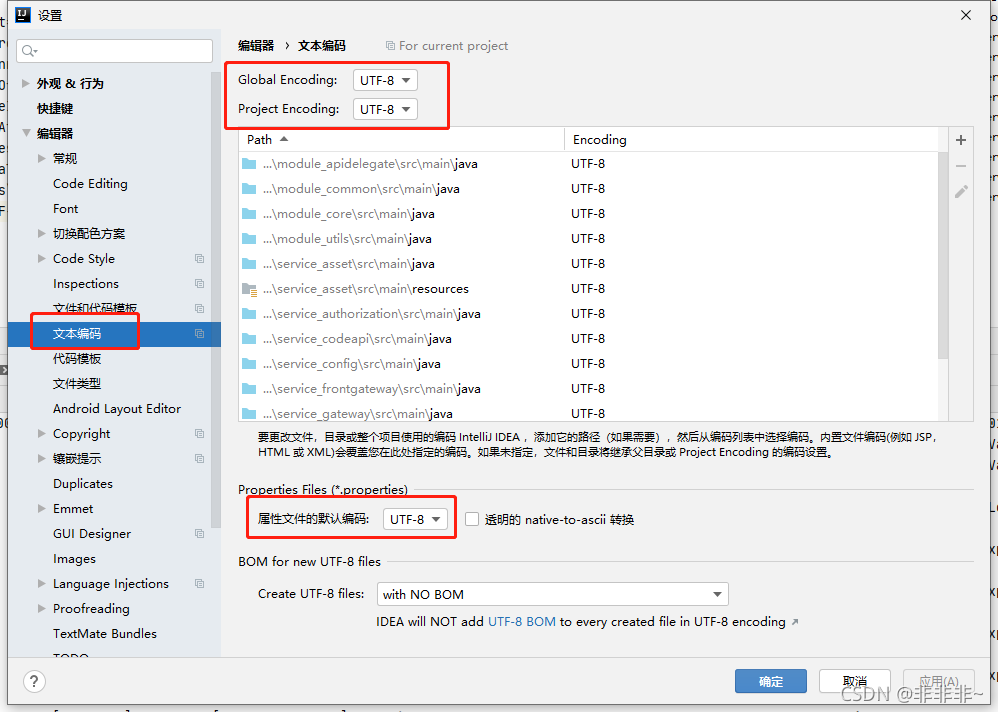Image resolution: width=998 pixels, height=712 pixels.
Task: Select the service_authorization\src\main\java path
Action: 372,314
